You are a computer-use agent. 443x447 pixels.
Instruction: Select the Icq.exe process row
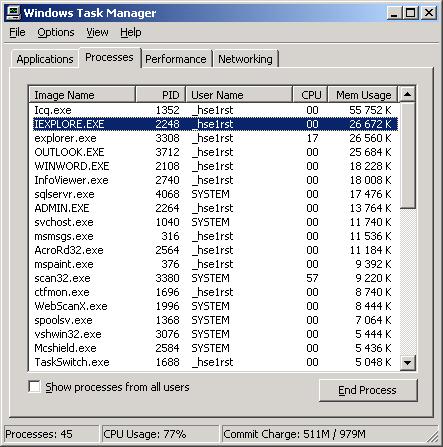tap(215, 110)
